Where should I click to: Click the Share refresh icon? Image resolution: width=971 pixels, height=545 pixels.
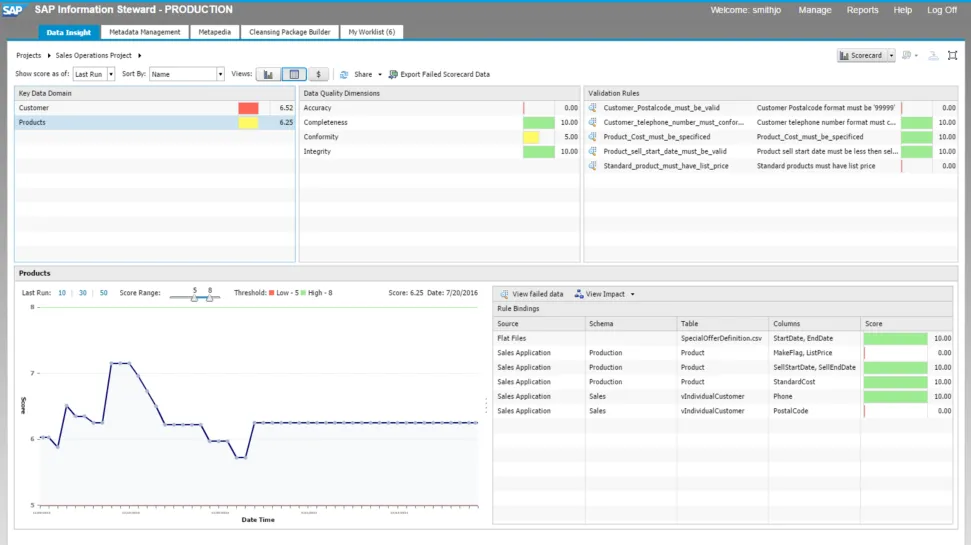click(x=344, y=74)
